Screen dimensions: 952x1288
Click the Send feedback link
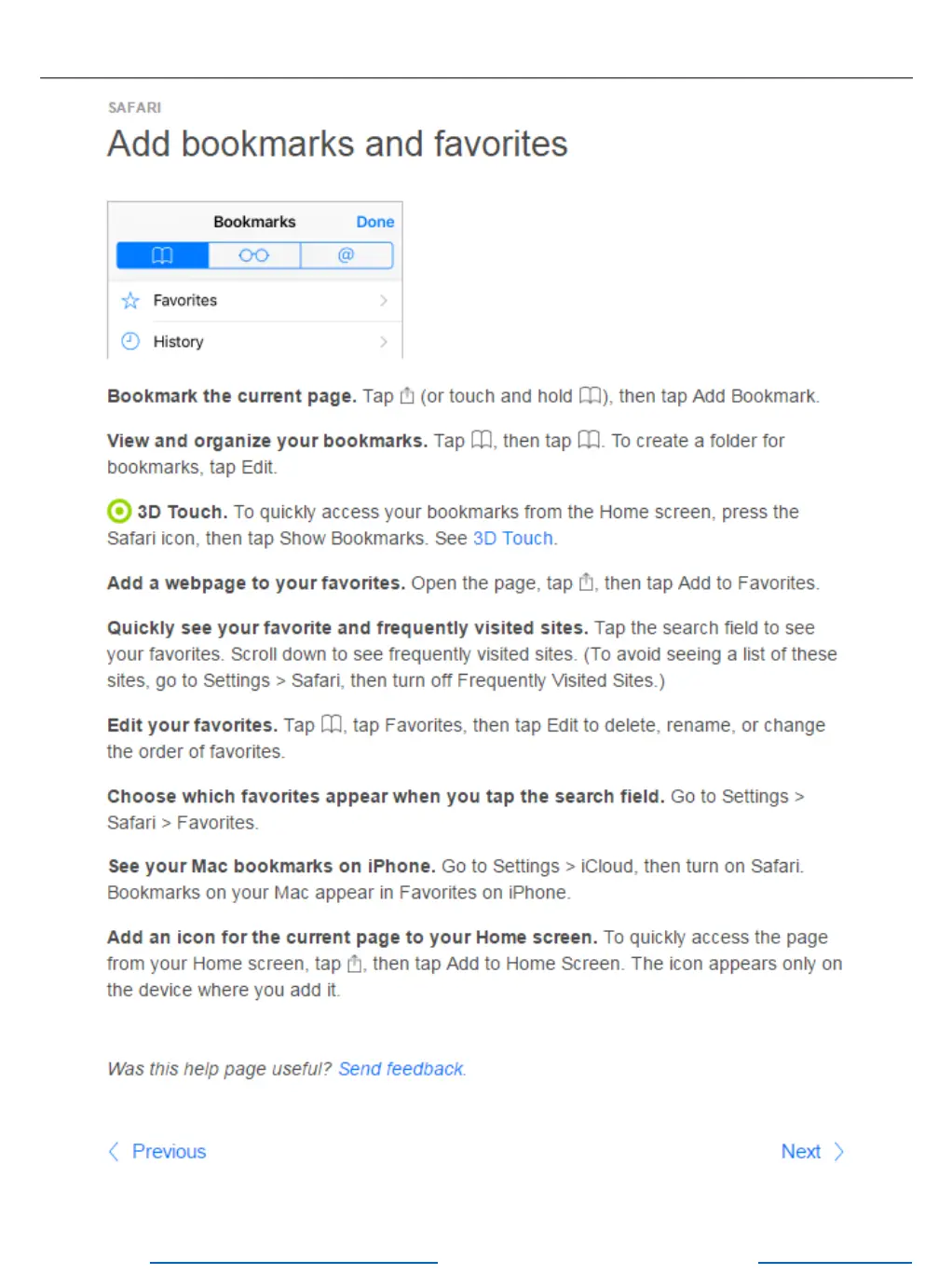401,1069
